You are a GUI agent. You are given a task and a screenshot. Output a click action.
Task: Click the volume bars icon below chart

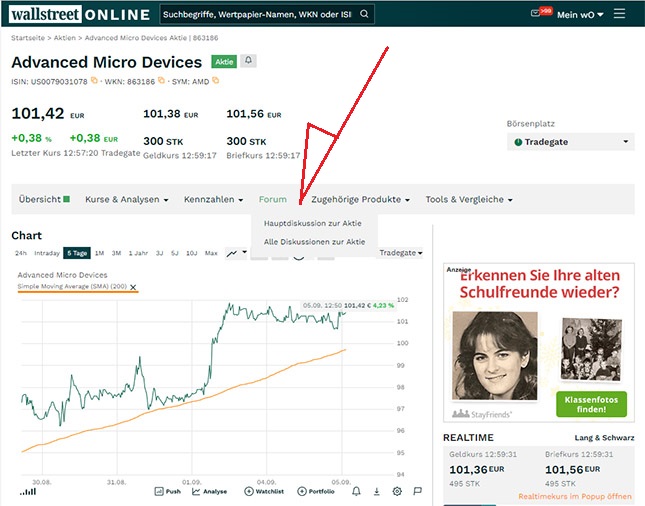[28, 491]
